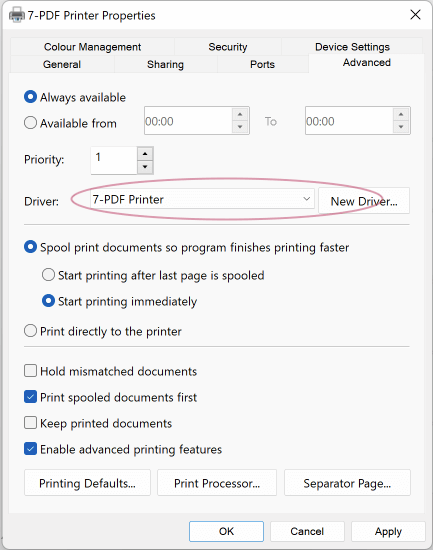Open the Sharing tab
This screenshot has width=433, height=550.
click(165, 64)
